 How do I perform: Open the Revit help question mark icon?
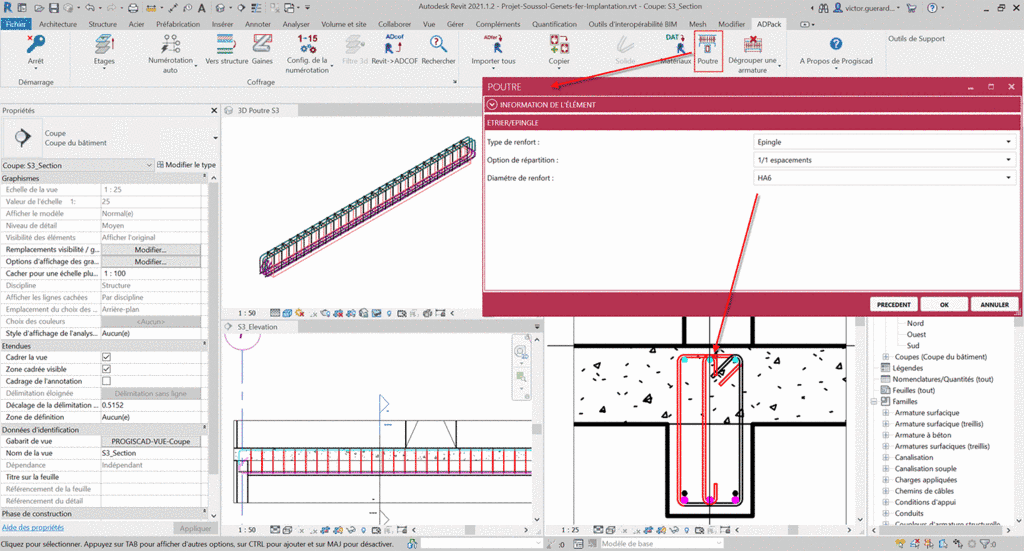pyautogui.click(x=933, y=8)
